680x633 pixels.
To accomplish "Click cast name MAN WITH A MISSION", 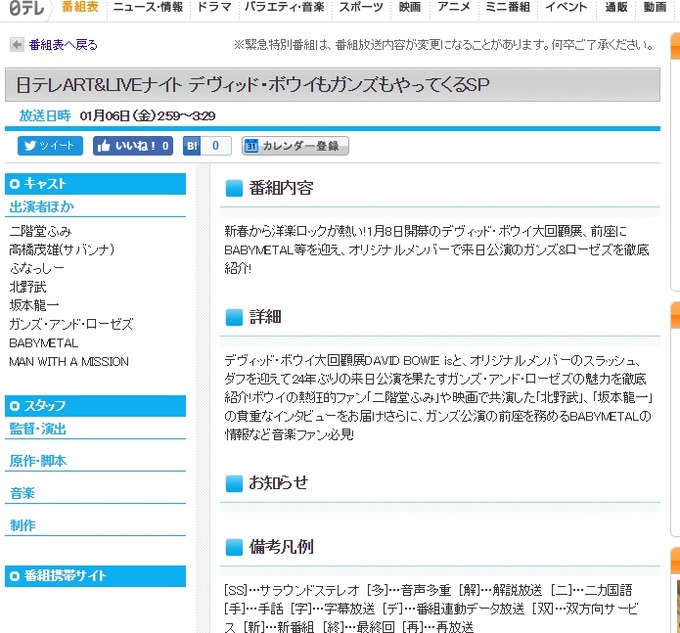I will tap(69, 362).
